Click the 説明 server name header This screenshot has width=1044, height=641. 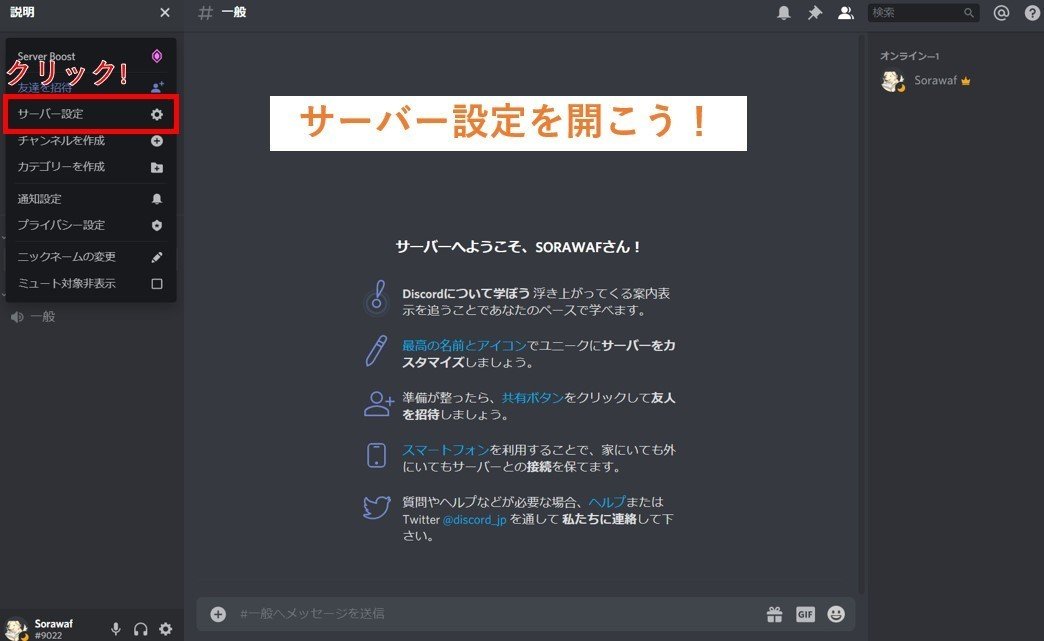(x=23, y=12)
